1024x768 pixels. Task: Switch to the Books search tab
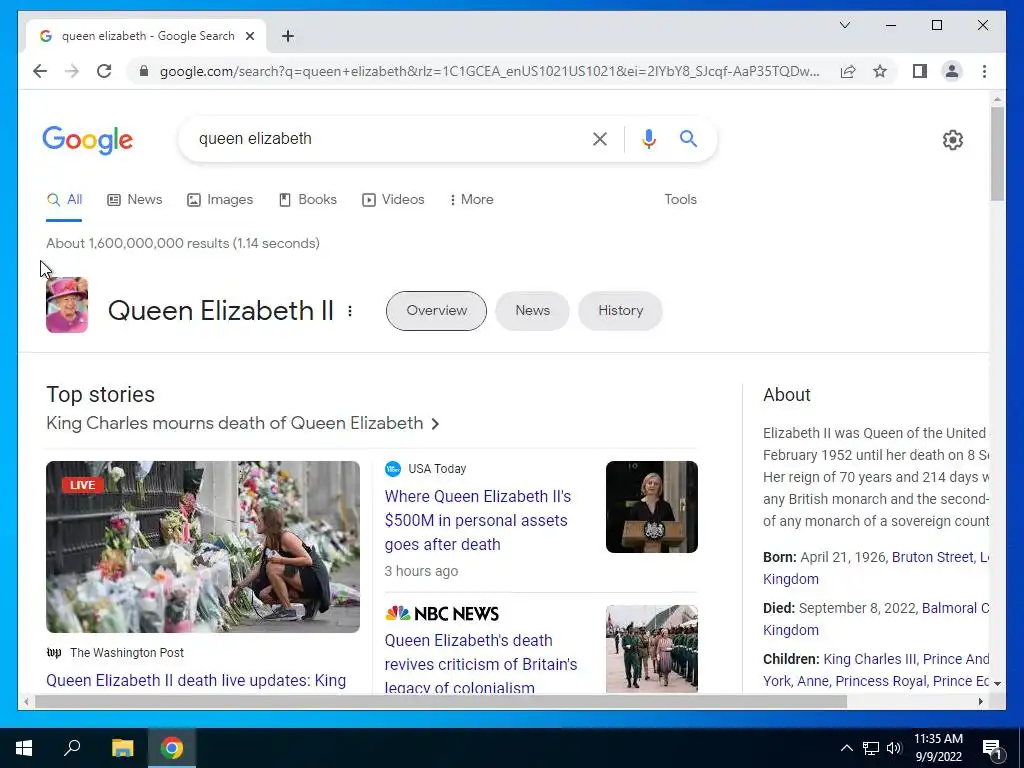click(x=308, y=199)
